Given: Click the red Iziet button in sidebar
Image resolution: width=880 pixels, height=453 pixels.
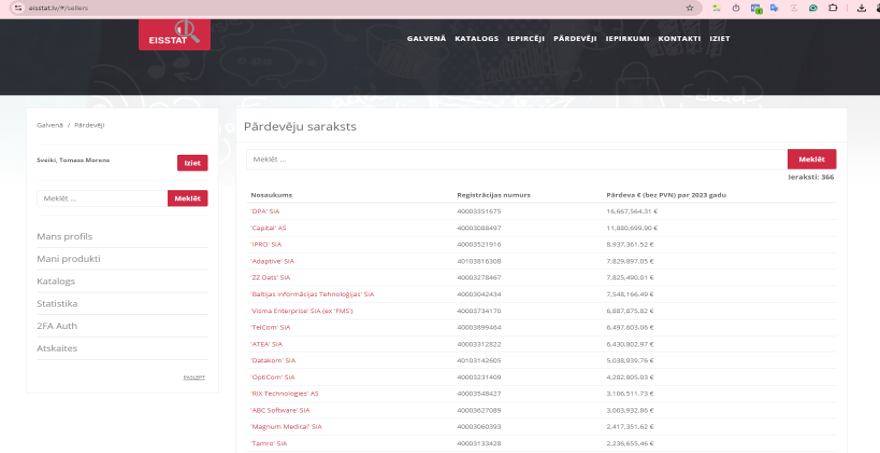Looking at the screenshot, I should pyautogui.click(x=192, y=163).
